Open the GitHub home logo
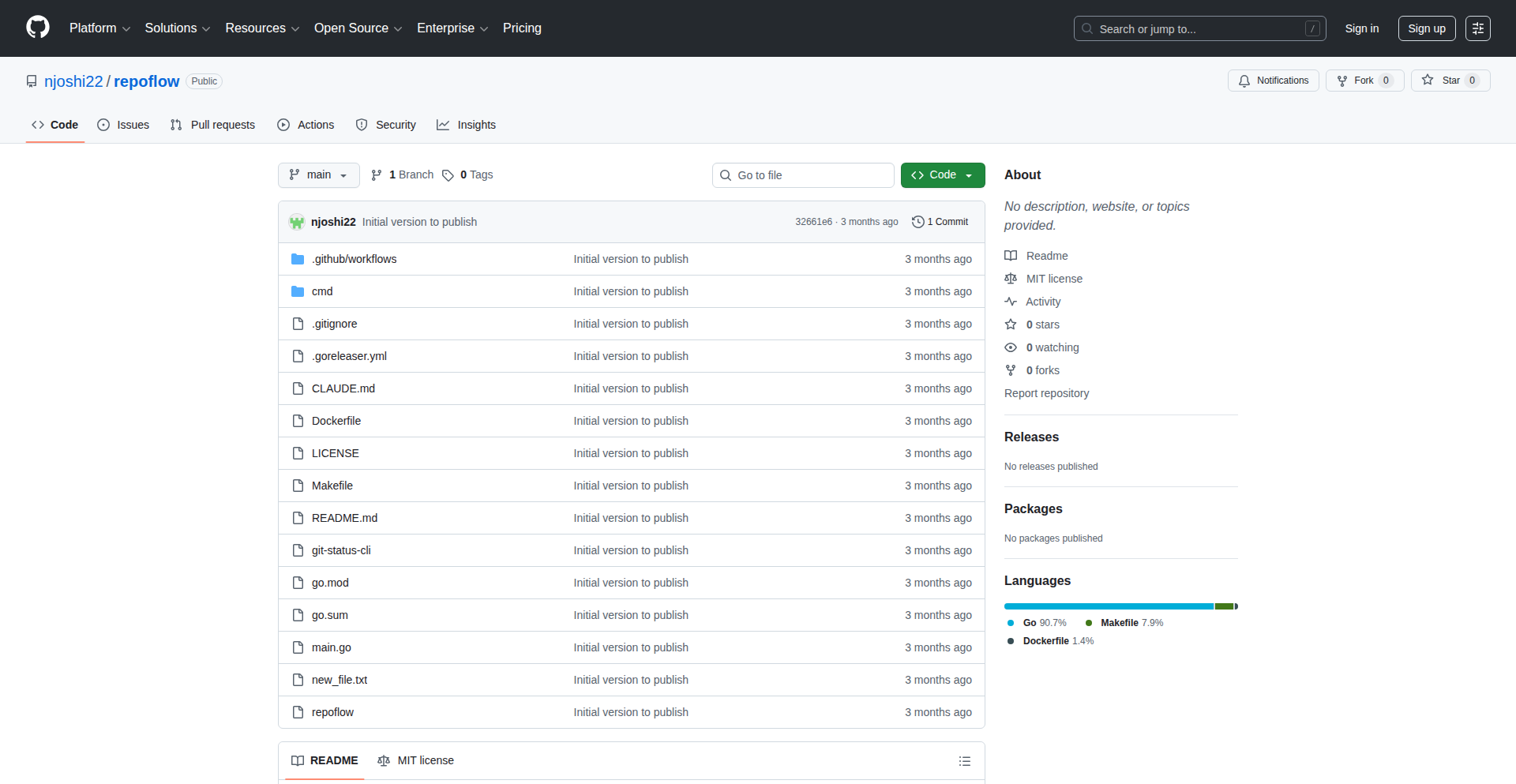 [x=36, y=28]
